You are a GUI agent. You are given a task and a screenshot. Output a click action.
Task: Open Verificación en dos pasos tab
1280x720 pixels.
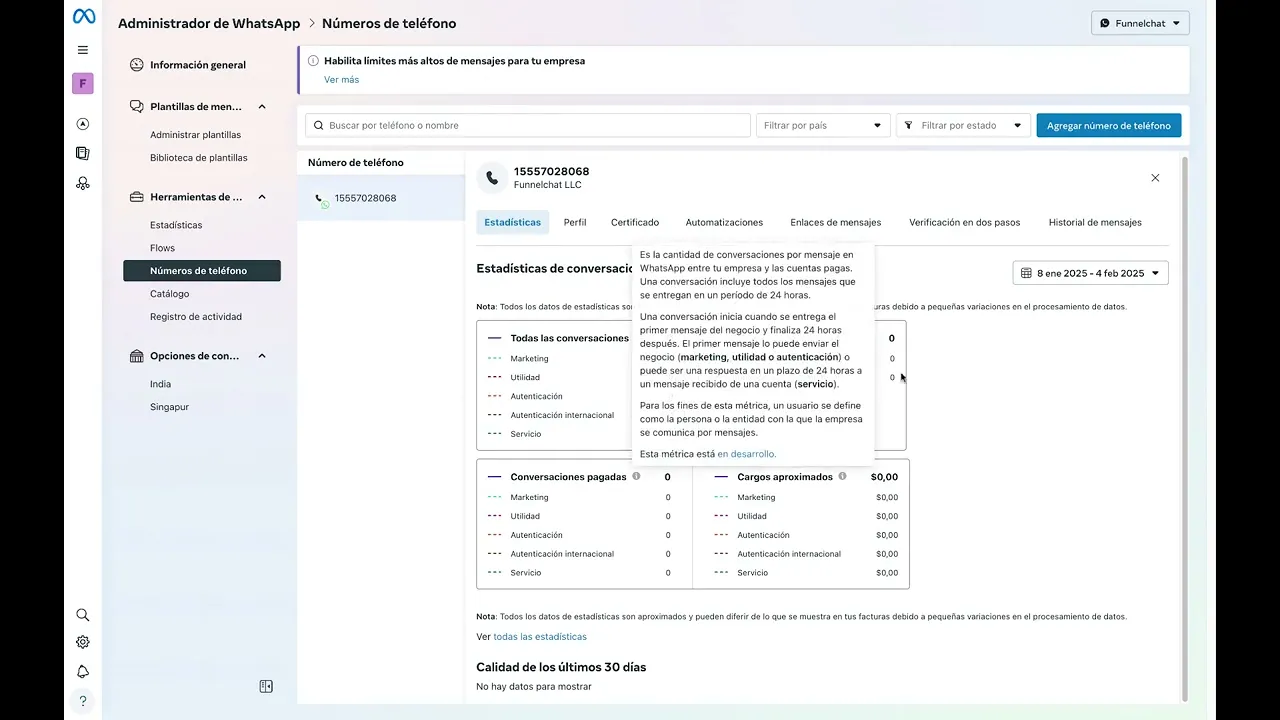[x=965, y=222]
